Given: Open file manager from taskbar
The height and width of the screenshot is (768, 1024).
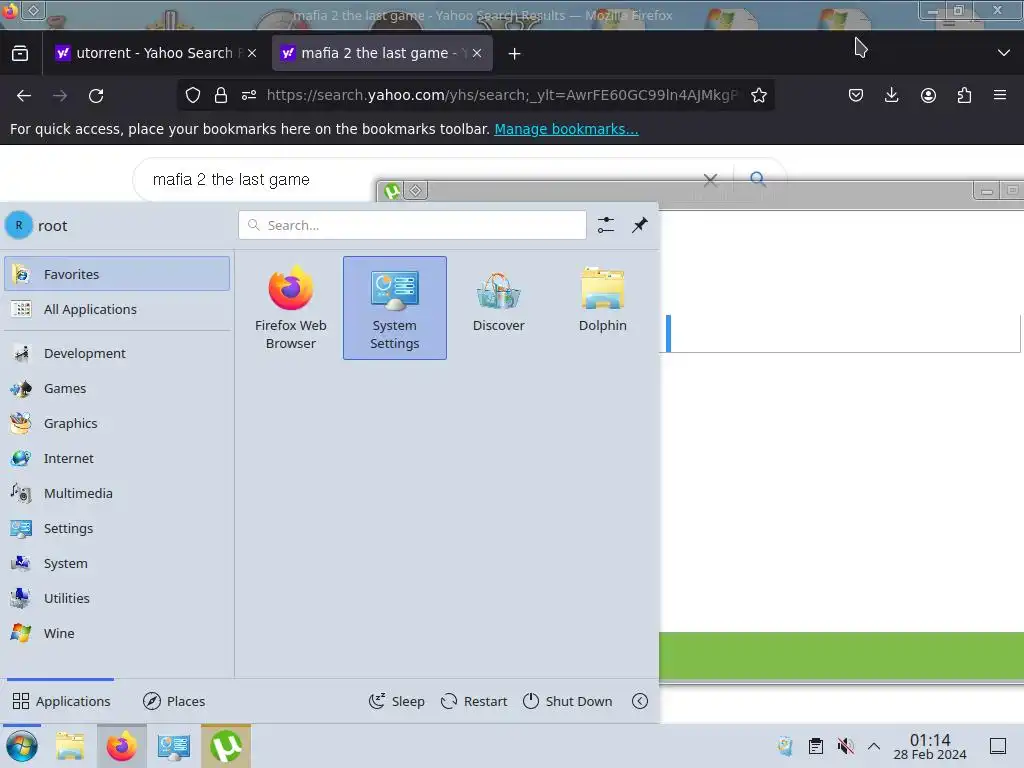Looking at the screenshot, I should [70, 746].
